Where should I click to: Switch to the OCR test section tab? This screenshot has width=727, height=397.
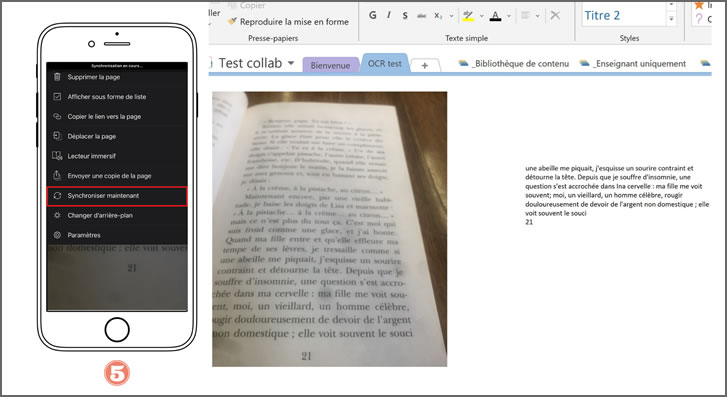point(385,64)
